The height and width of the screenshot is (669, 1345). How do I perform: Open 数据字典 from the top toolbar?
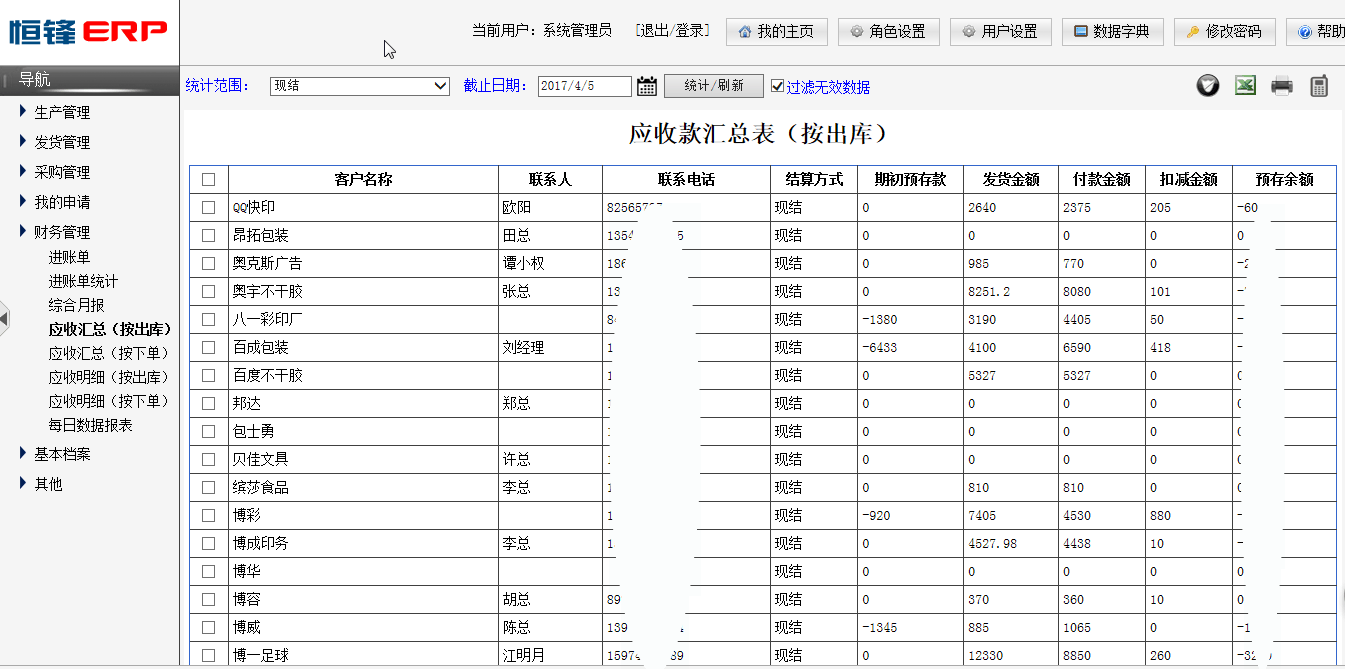pyautogui.click(x=1112, y=32)
